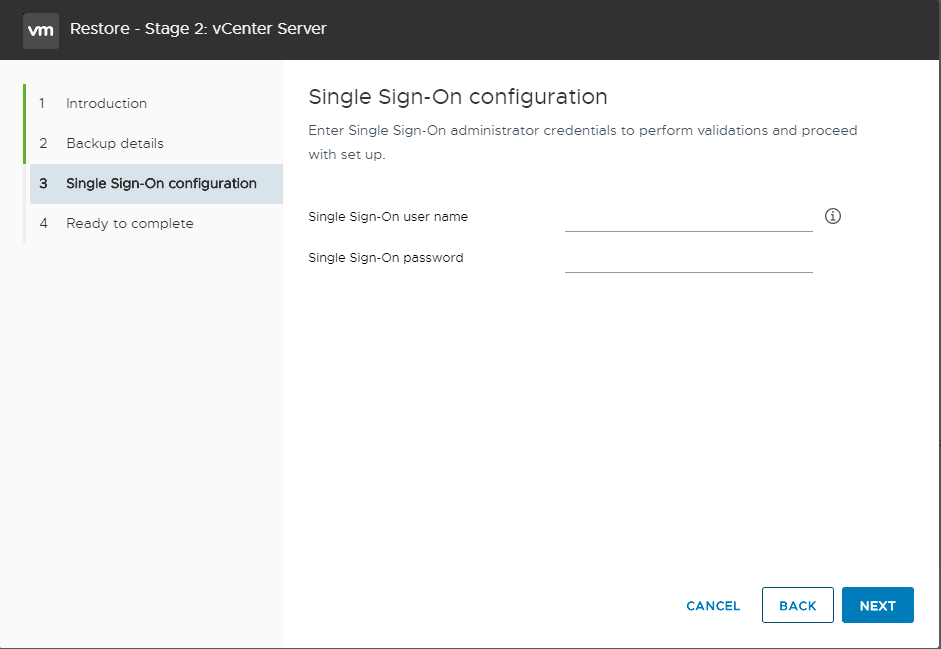Click step number 1 in the wizard sidebar

42,103
